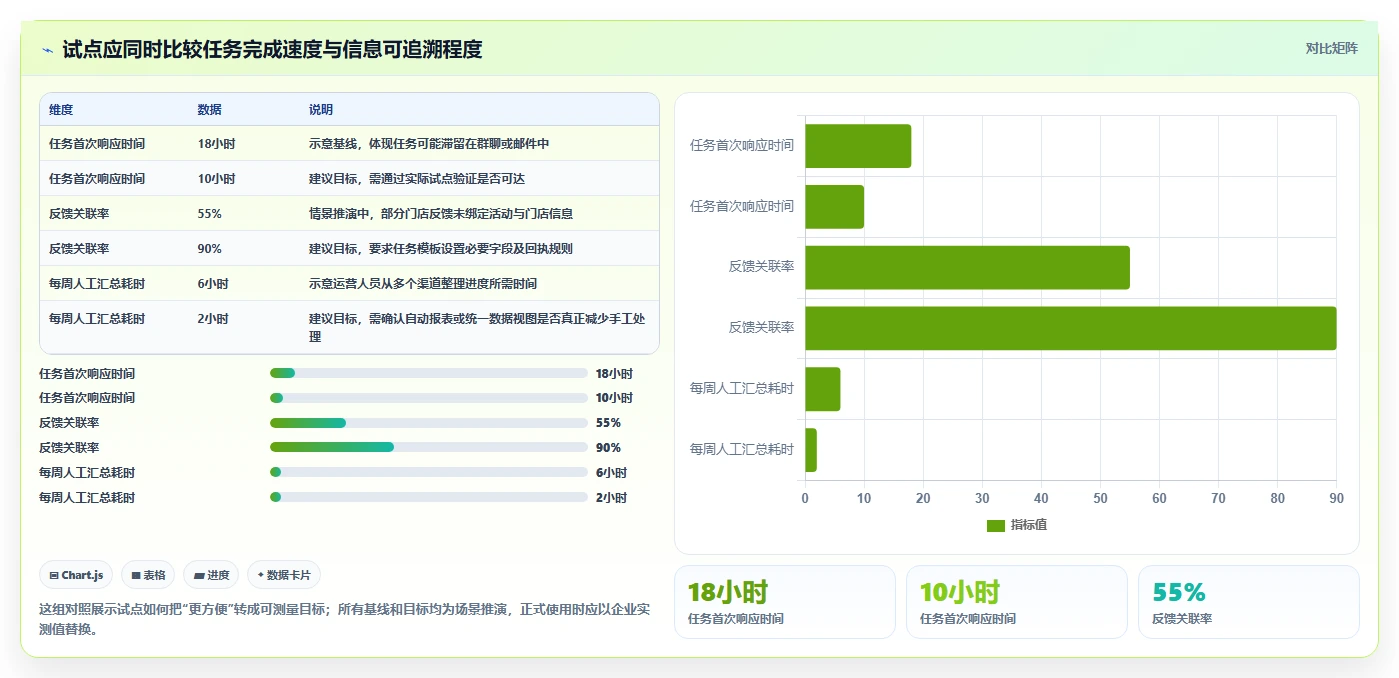This screenshot has height=678, width=1399.
Task: Click the 18小时 progress bar
Action: [x=429, y=373]
